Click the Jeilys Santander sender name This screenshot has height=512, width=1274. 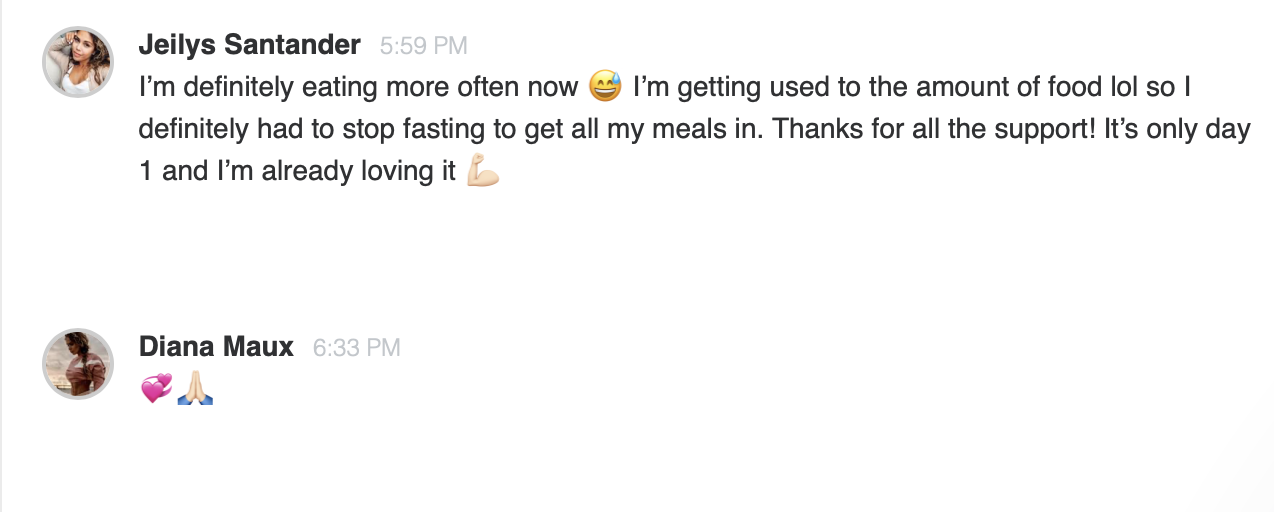coord(249,45)
